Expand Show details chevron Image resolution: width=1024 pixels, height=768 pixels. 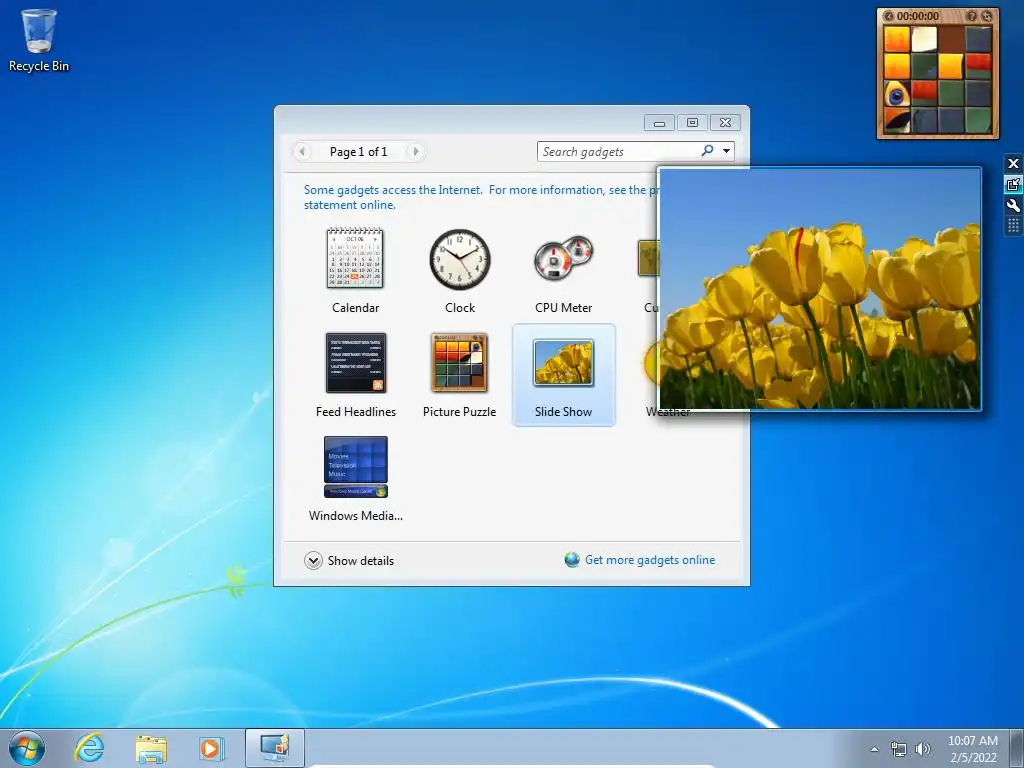pyautogui.click(x=313, y=560)
